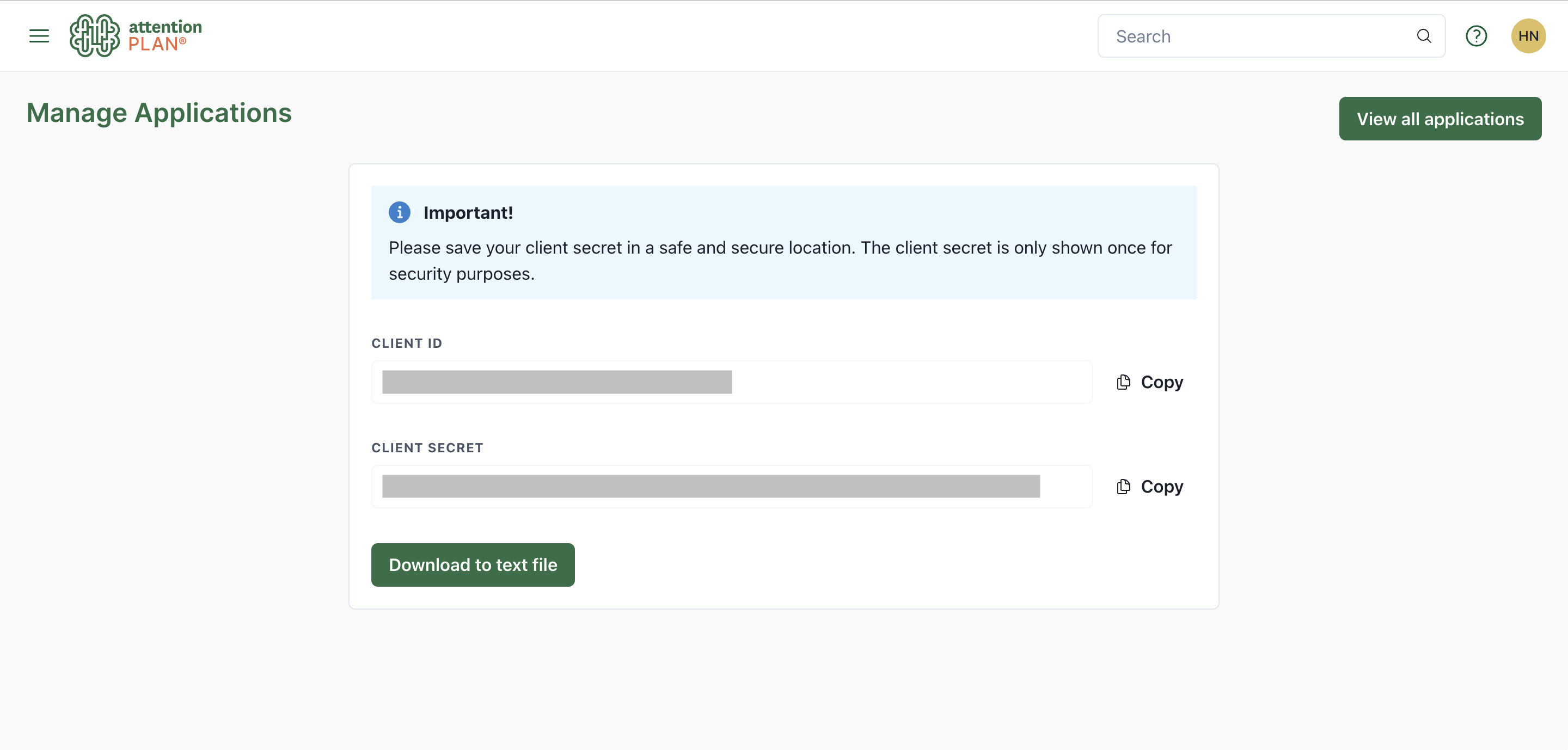Click View all applications button

(x=1440, y=119)
